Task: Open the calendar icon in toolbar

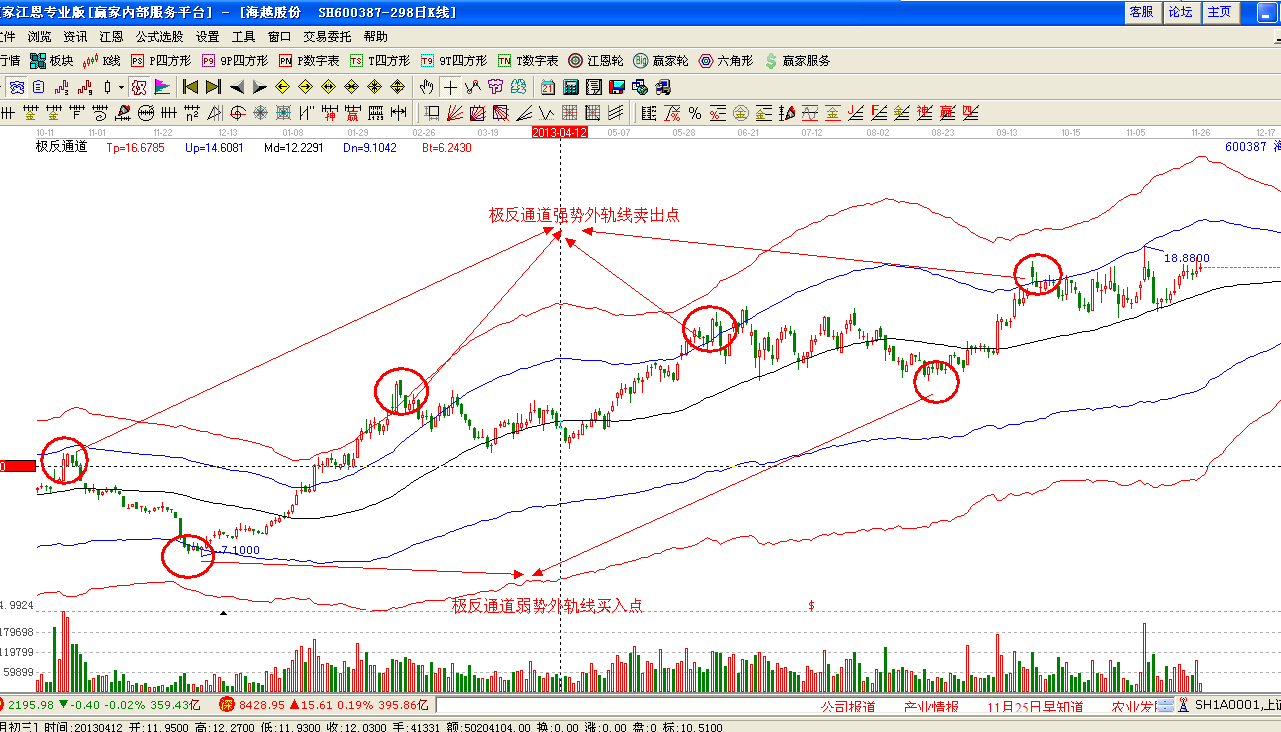Action: click(x=548, y=87)
